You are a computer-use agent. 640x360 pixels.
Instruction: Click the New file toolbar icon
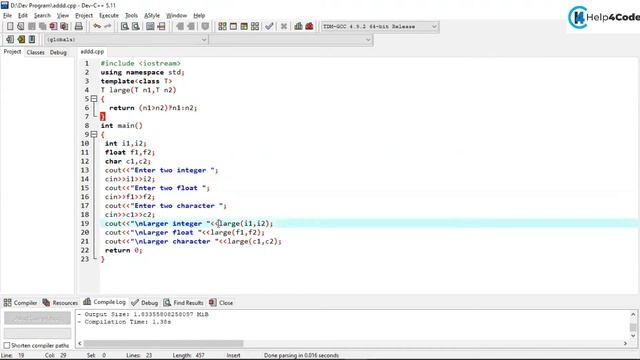click(x=10, y=27)
